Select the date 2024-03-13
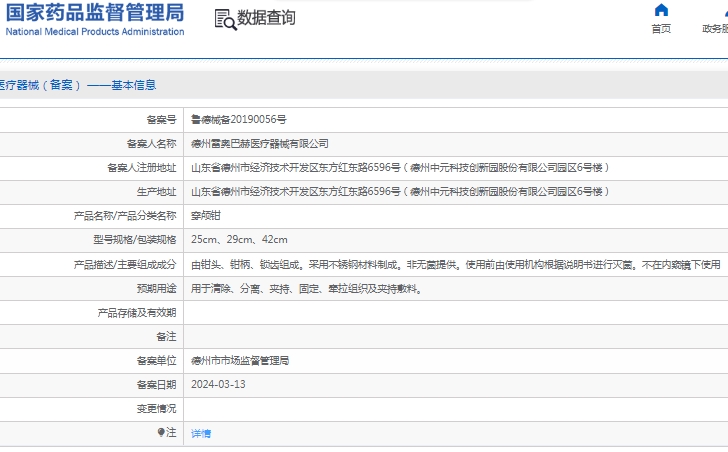The image size is (728, 452). point(218,384)
